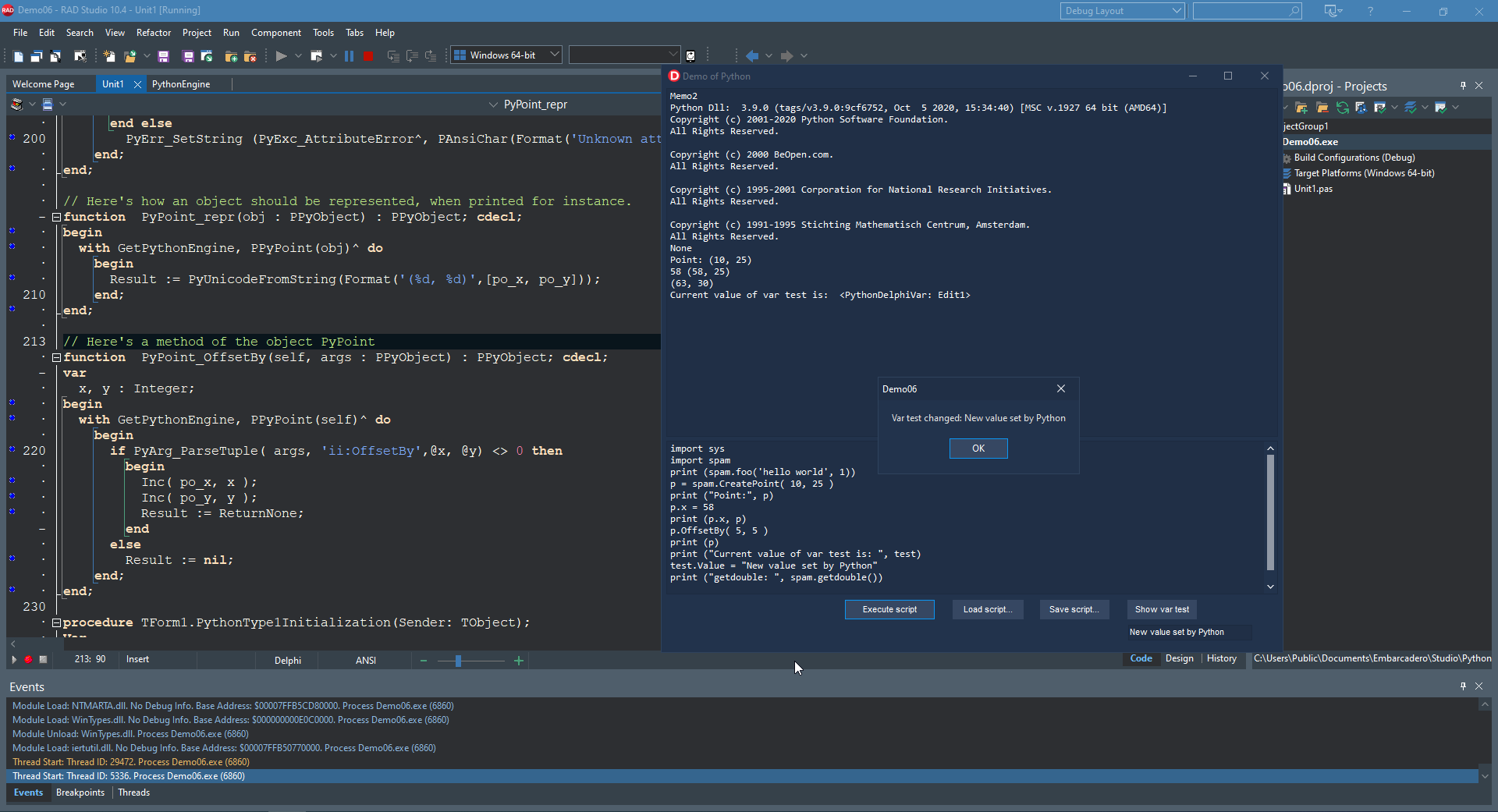
Task: Open the Breakpoints tab in Events pane
Action: [x=80, y=792]
